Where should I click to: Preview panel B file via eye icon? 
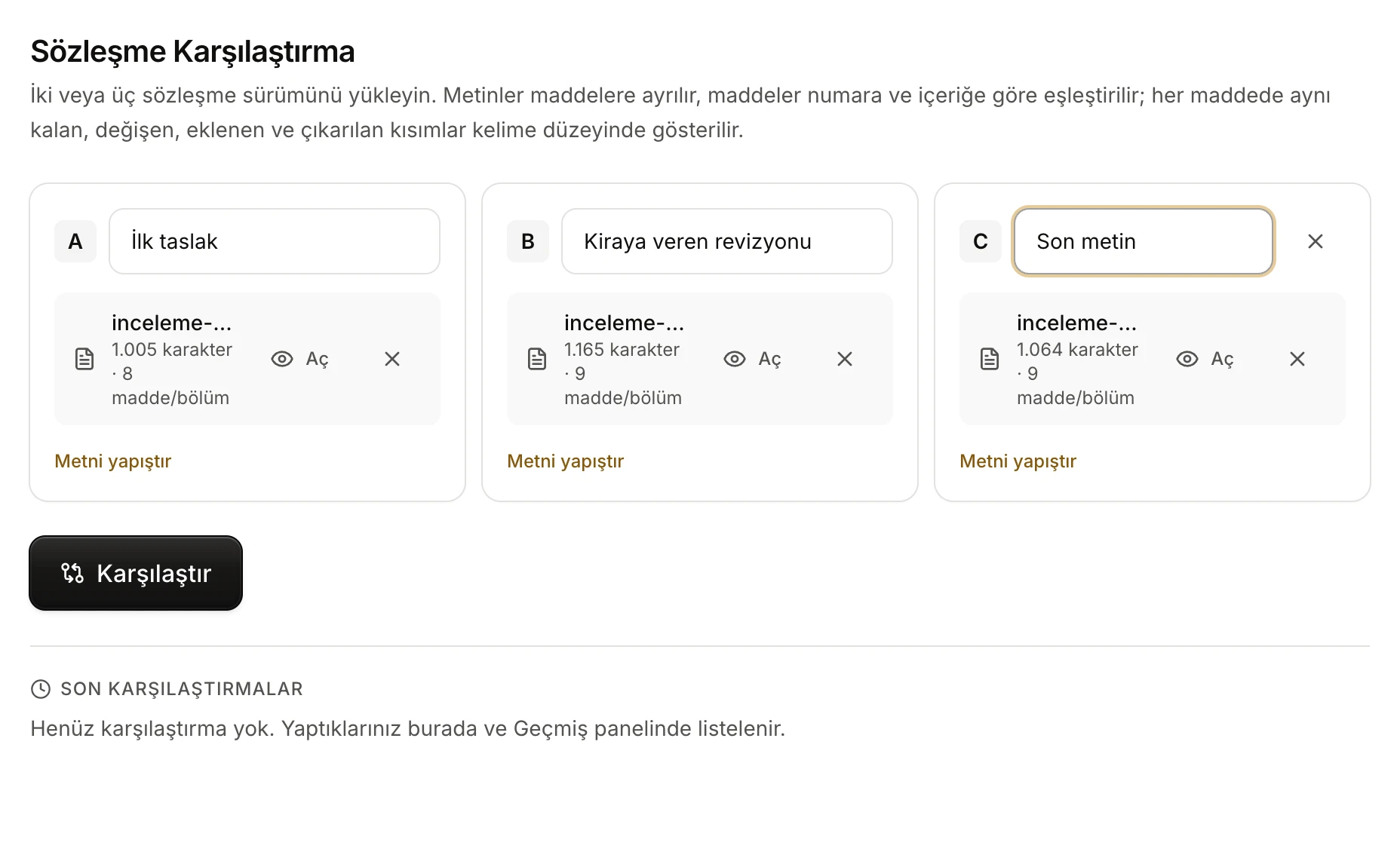(735, 359)
